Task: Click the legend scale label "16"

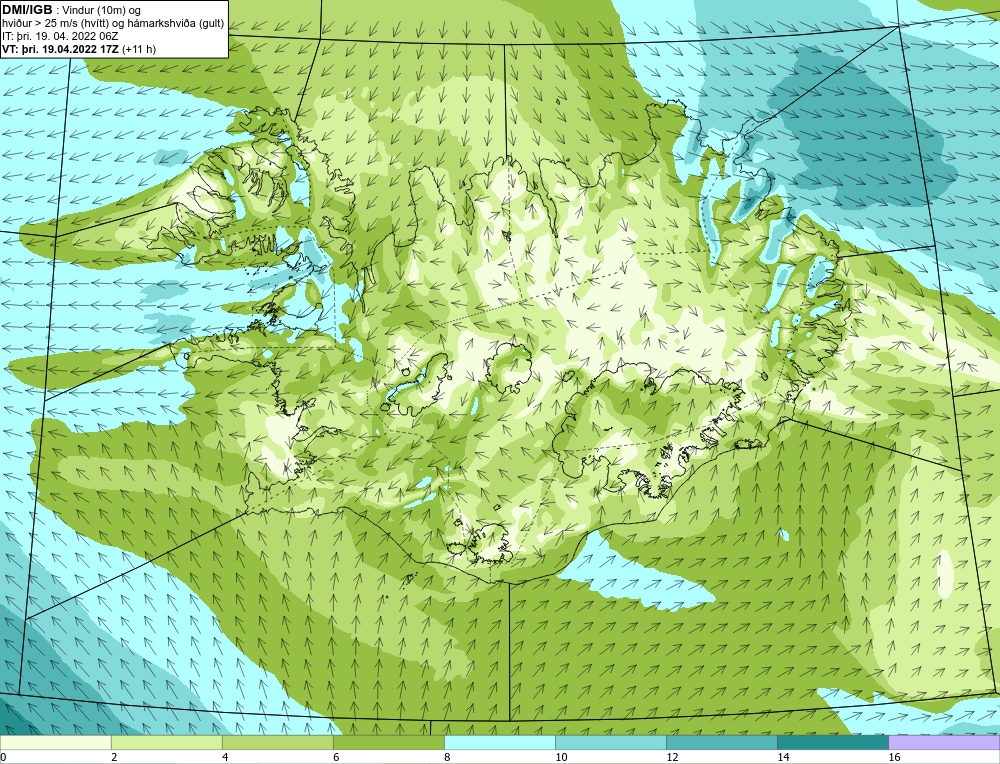Action: [894, 757]
